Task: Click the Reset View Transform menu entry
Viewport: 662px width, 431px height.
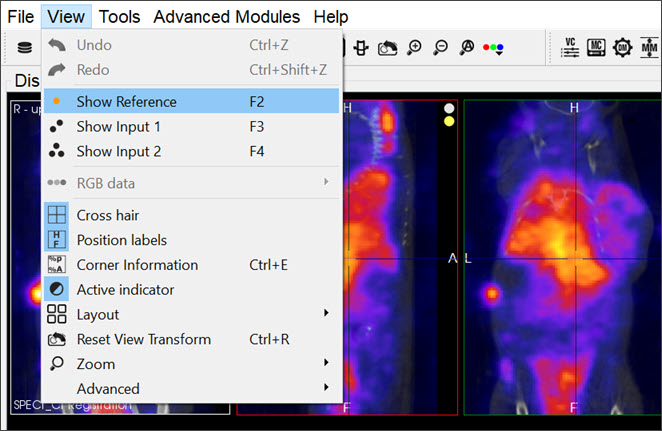Action: [143, 339]
